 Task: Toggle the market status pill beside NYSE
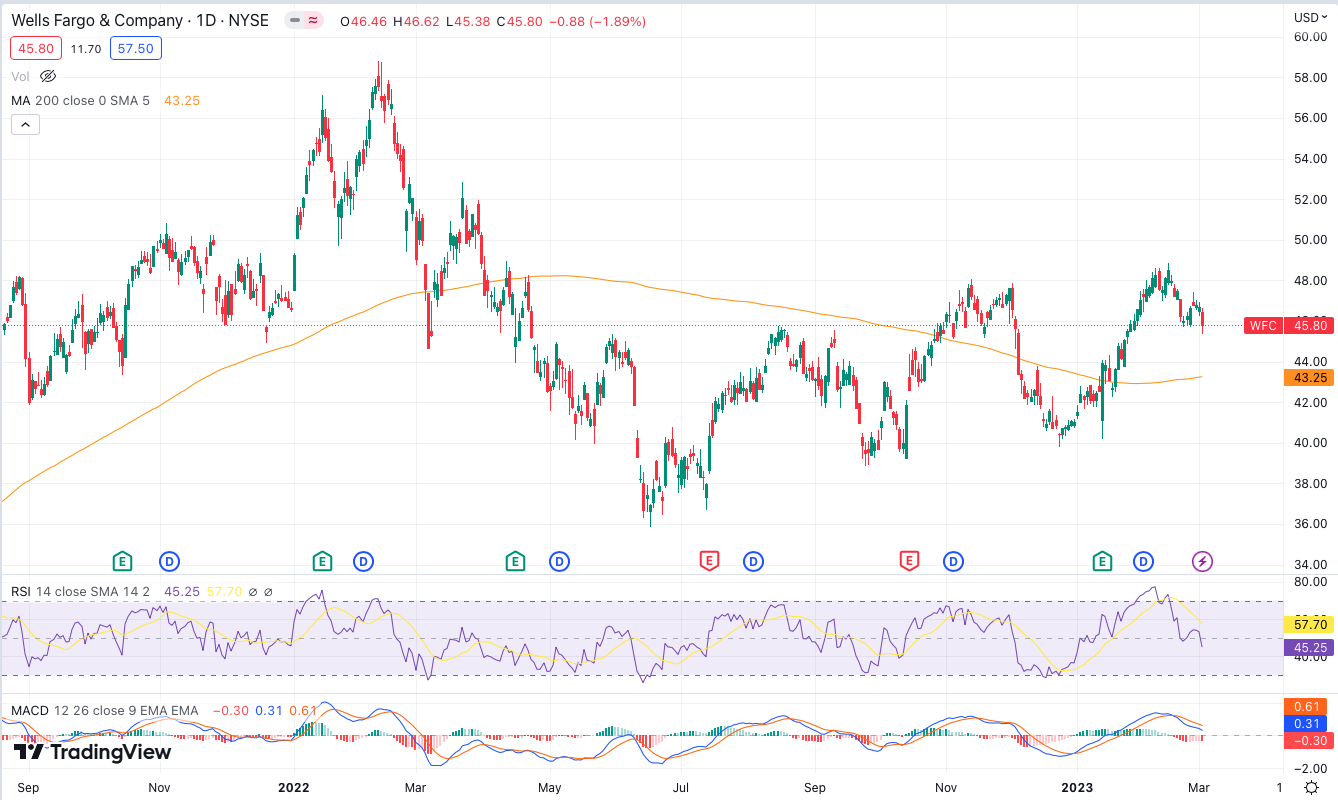pyautogui.click(x=303, y=20)
